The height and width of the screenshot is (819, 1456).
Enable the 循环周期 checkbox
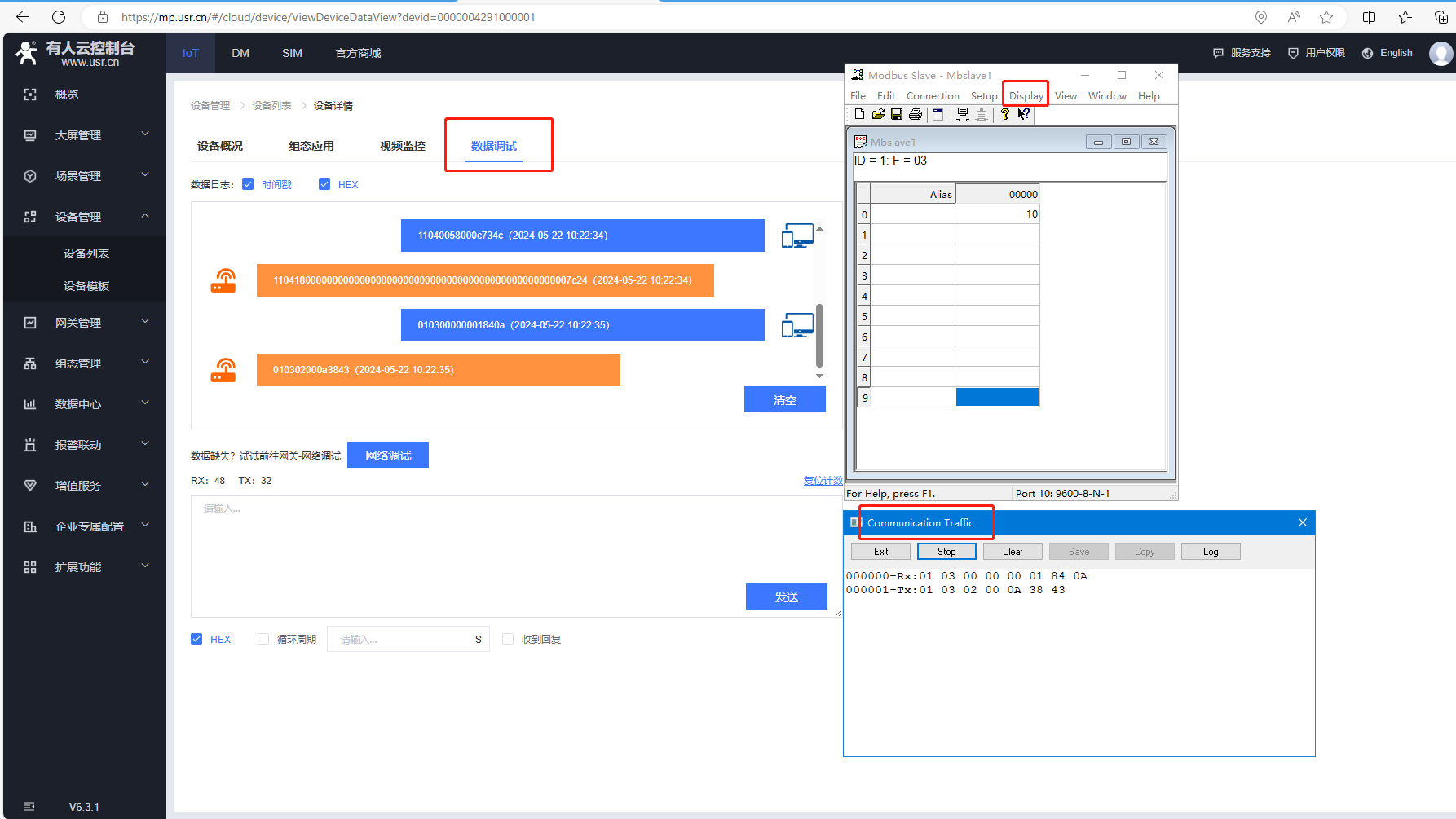point(263,639)
